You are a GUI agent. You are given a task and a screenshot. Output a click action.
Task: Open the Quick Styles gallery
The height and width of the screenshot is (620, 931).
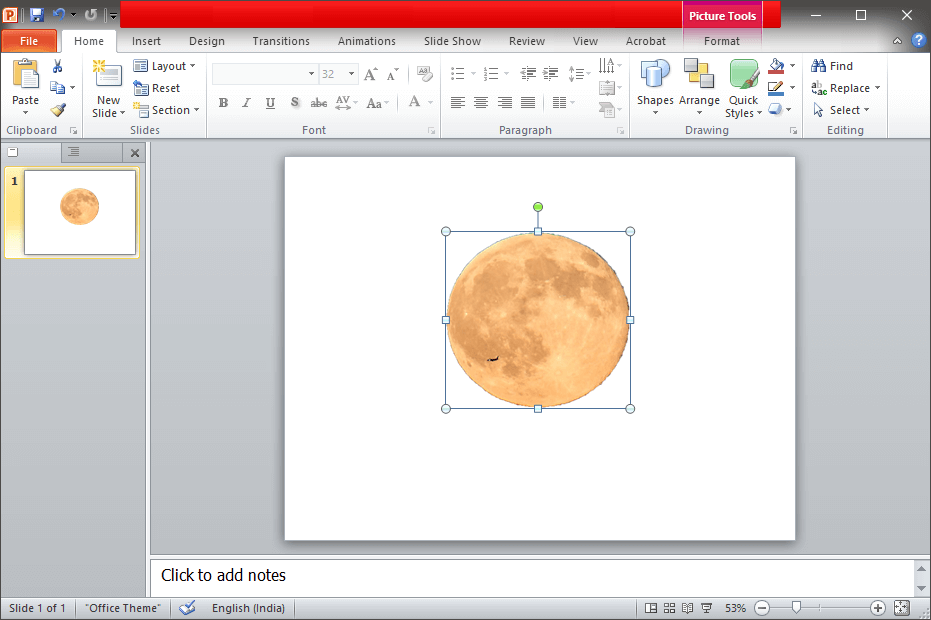[743, 86]
